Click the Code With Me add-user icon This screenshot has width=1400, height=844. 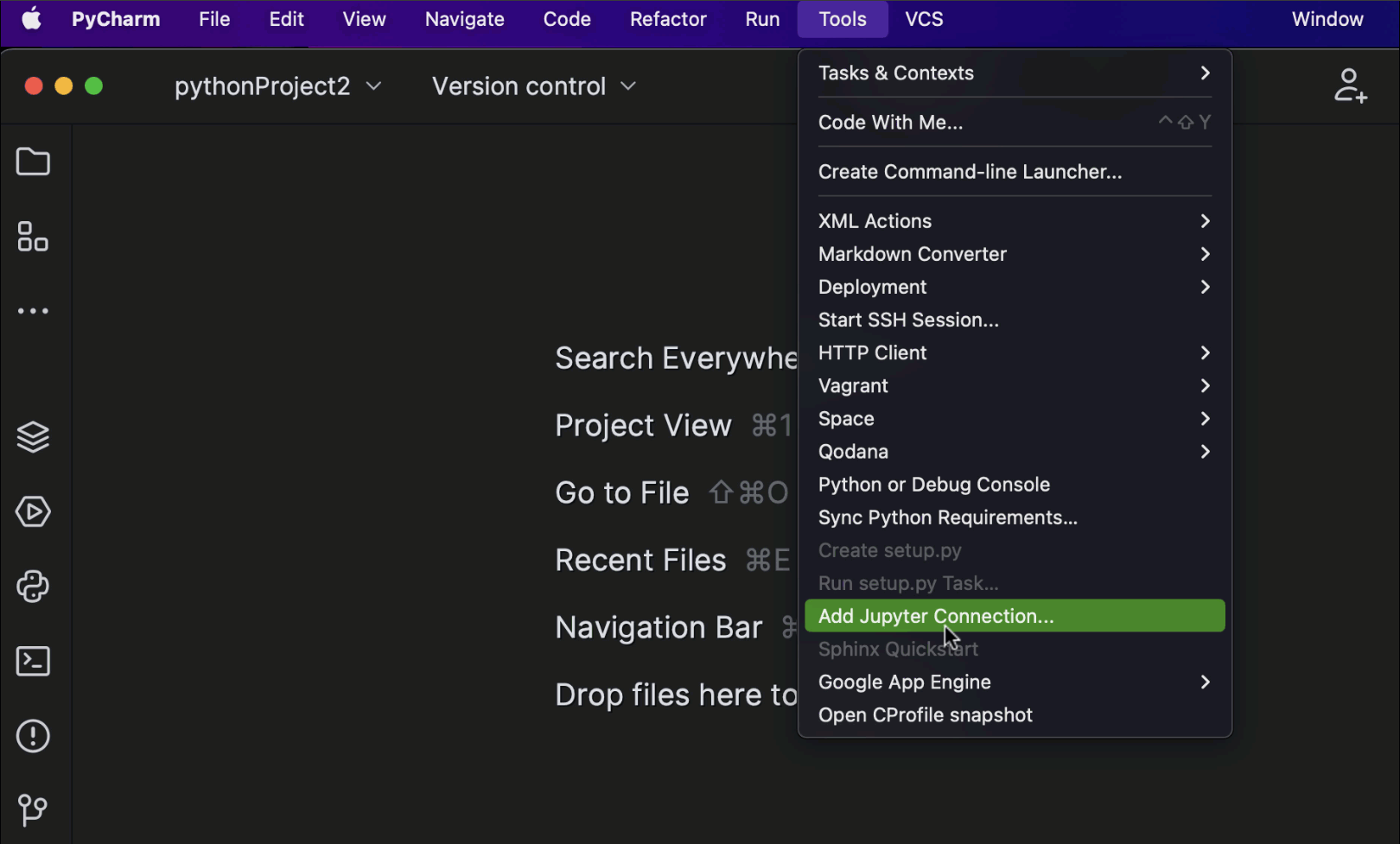pyautogui.click(x=1349, y=86)
